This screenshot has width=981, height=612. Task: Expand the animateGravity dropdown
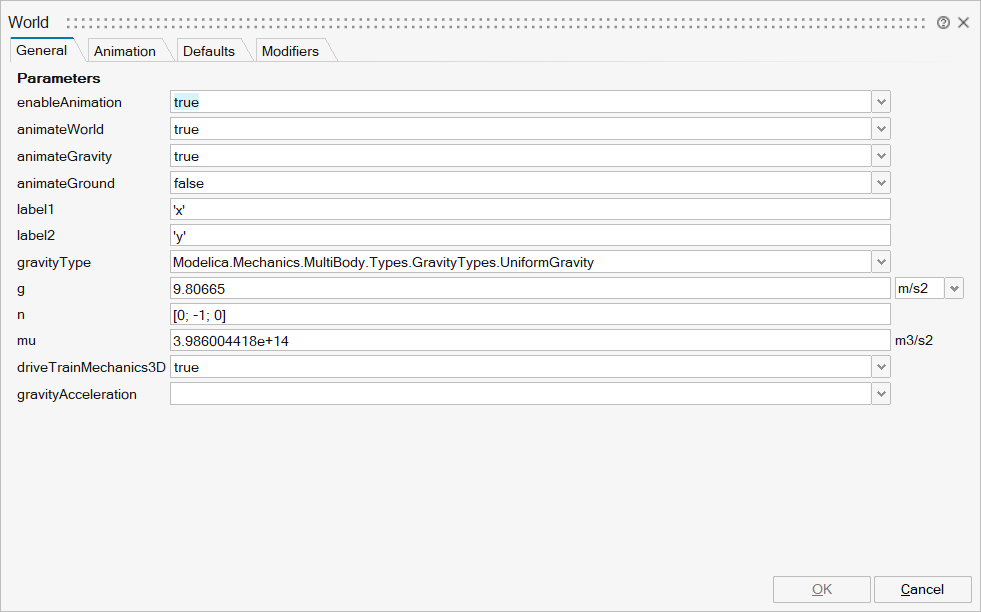pyautogui.click(x=880, y=156)
